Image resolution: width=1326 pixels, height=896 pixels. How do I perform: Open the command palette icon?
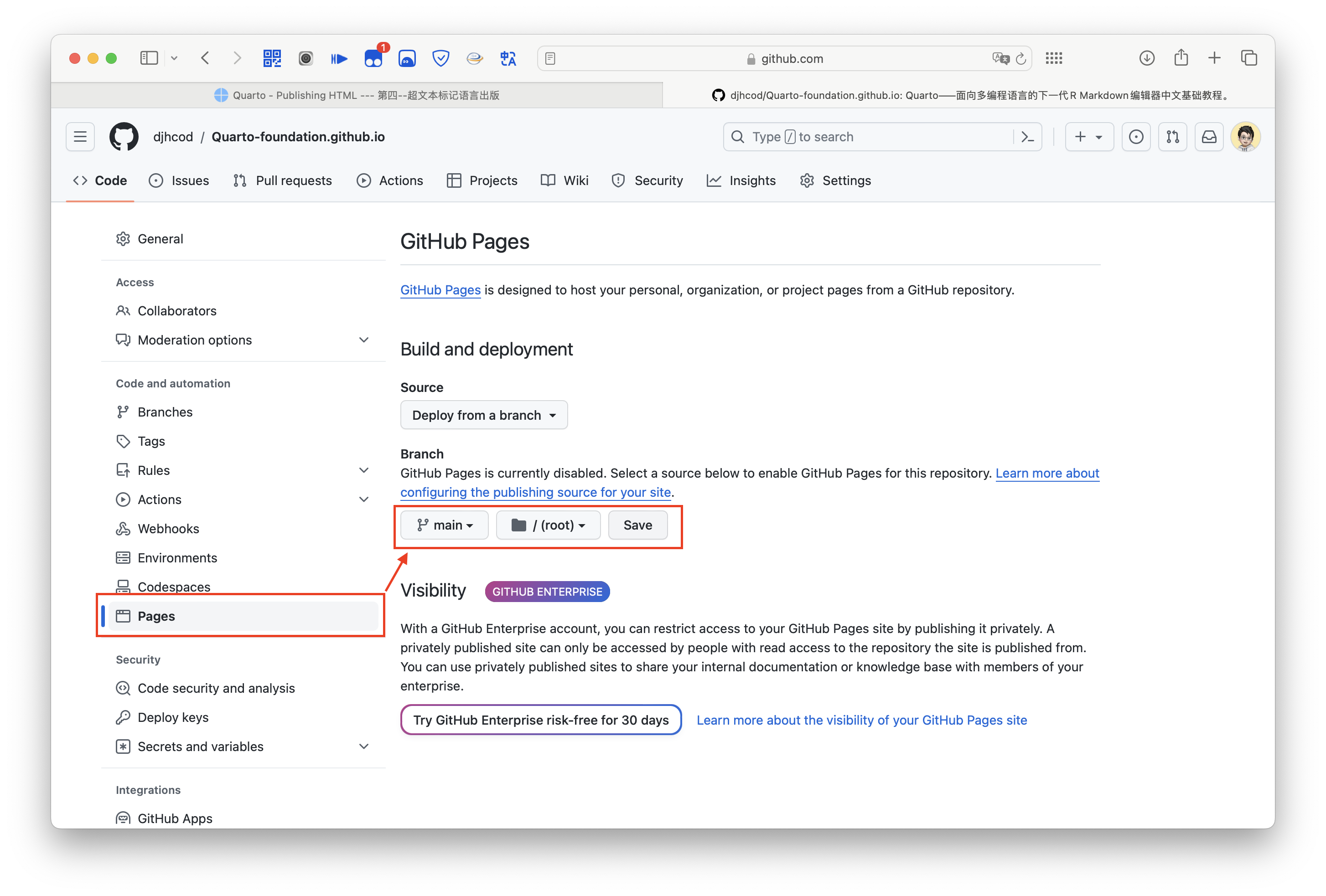point(1028,137)
